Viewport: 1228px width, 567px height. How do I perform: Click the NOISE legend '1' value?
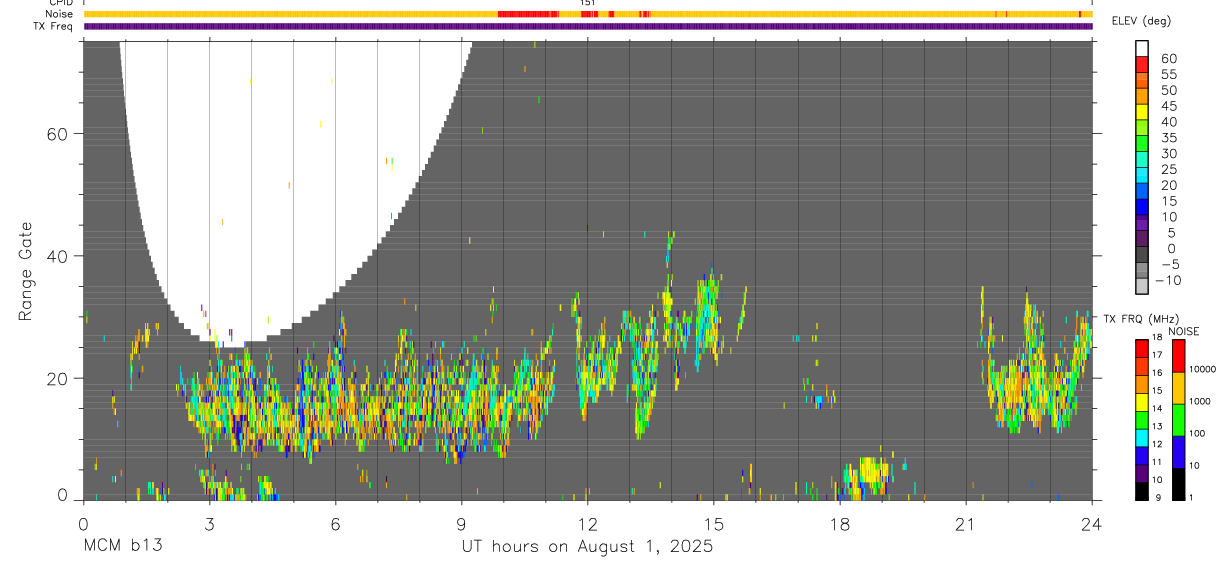click(x=1192, y=498)
